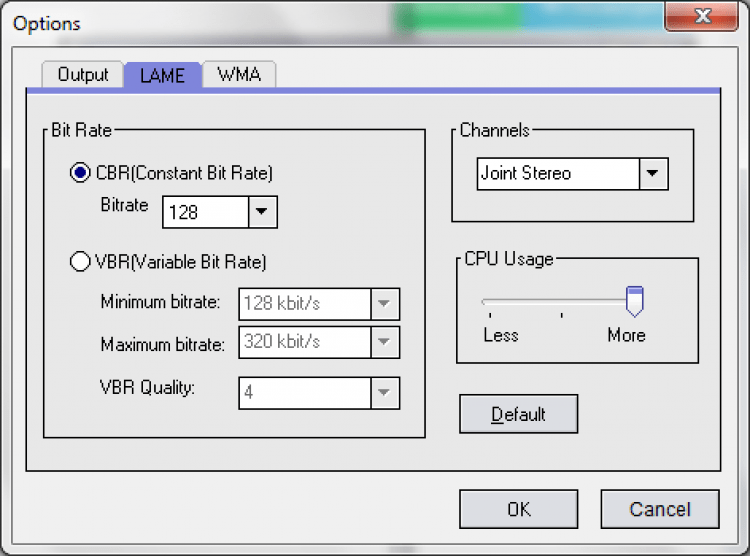750x556 pixels.
Task: Open the WMA tab
Action: (239, 75)
